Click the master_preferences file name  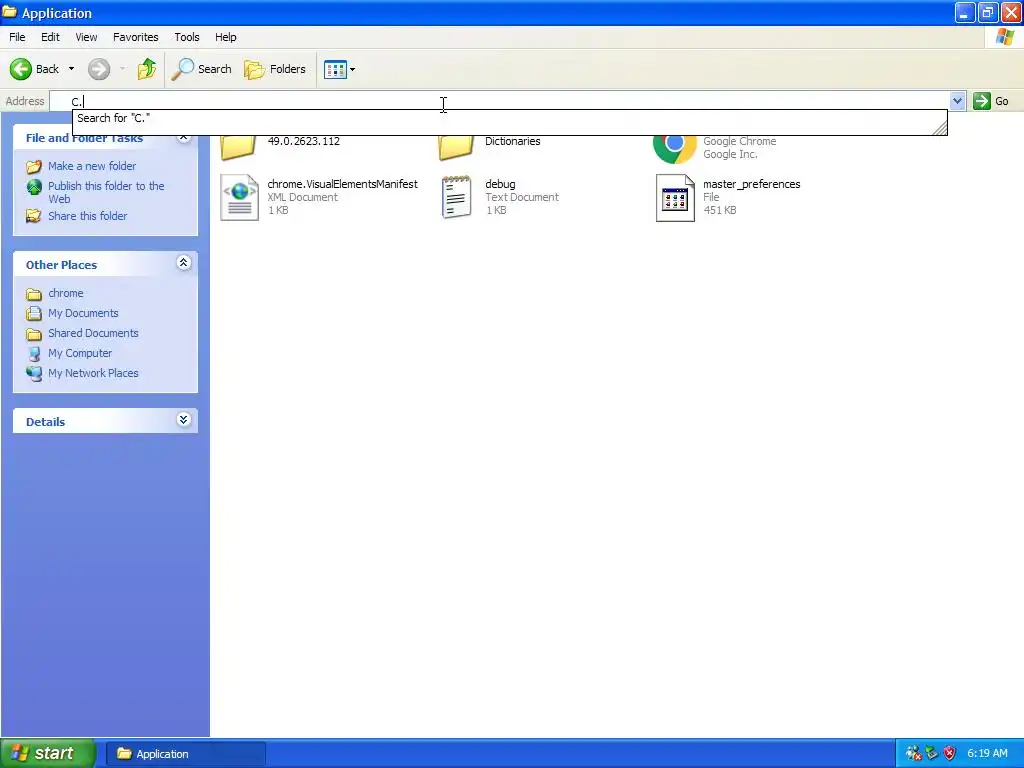pos(752,184)
